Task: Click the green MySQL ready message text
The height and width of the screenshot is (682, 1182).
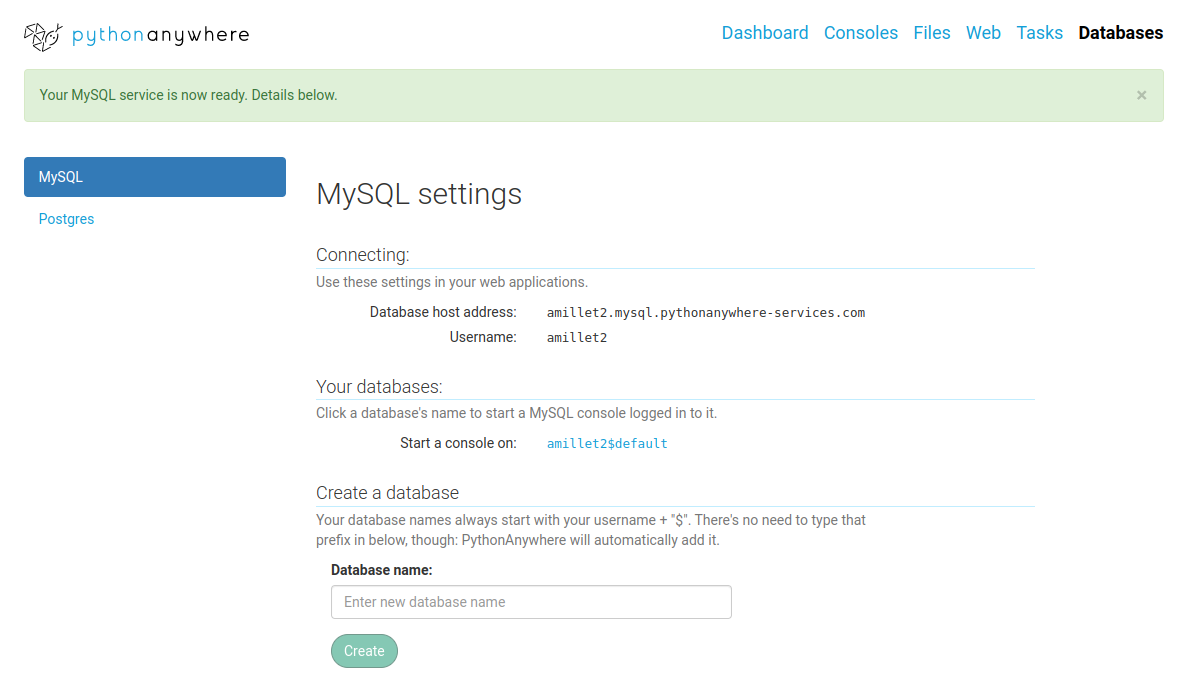Action: pyautogui.click(x=188, y=95)
